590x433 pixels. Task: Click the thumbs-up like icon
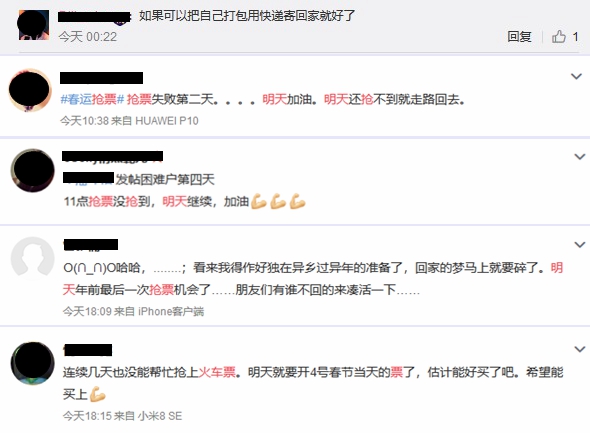click(x=559, y=36)
